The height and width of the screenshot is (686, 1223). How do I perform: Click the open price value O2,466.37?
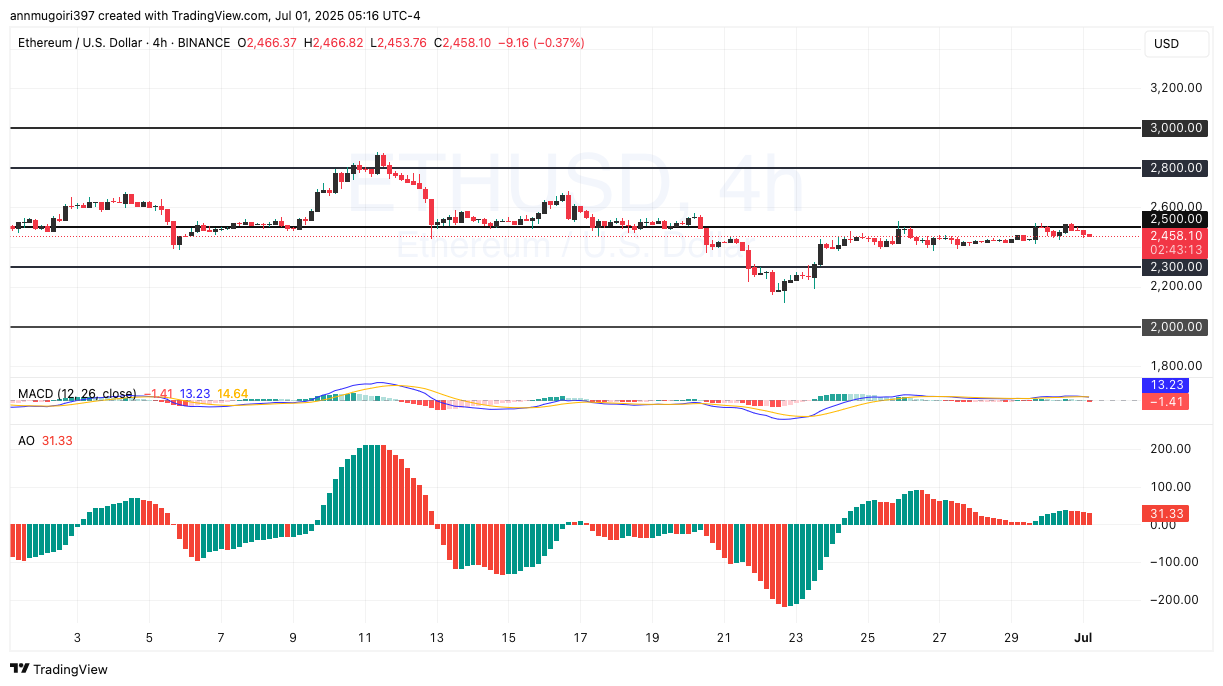point(266,43)
